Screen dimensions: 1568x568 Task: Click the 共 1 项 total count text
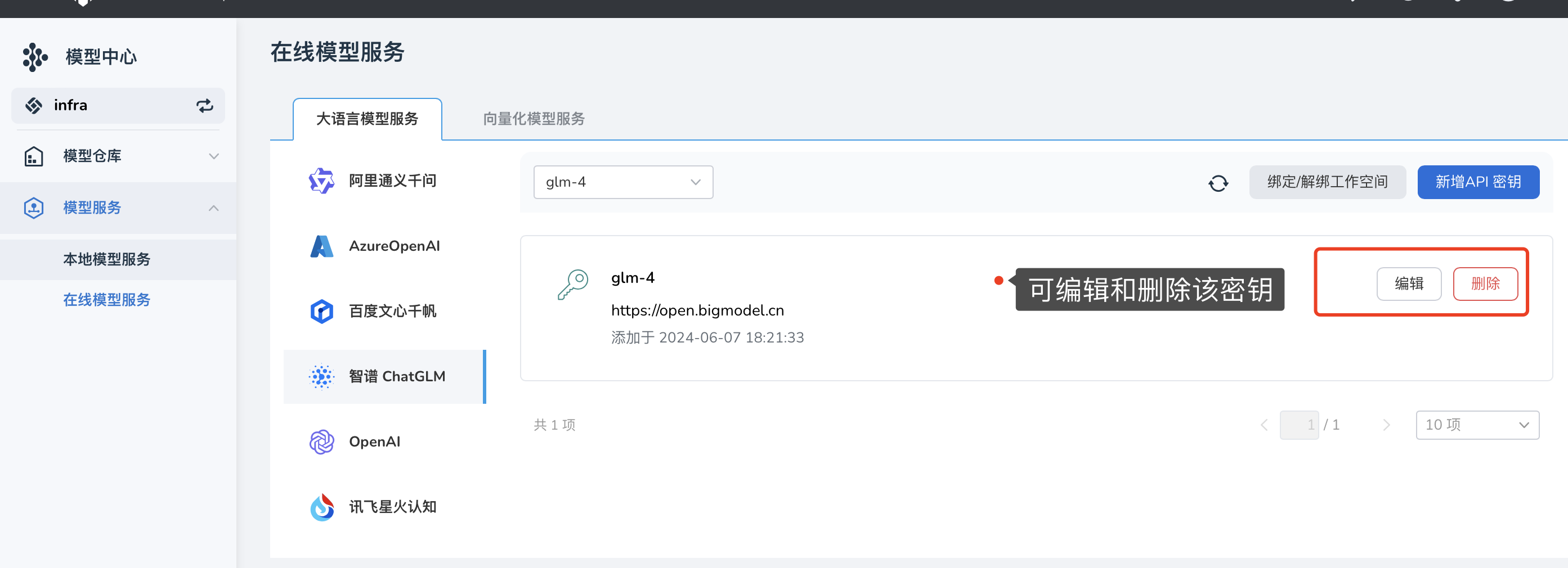click(554, 425)
